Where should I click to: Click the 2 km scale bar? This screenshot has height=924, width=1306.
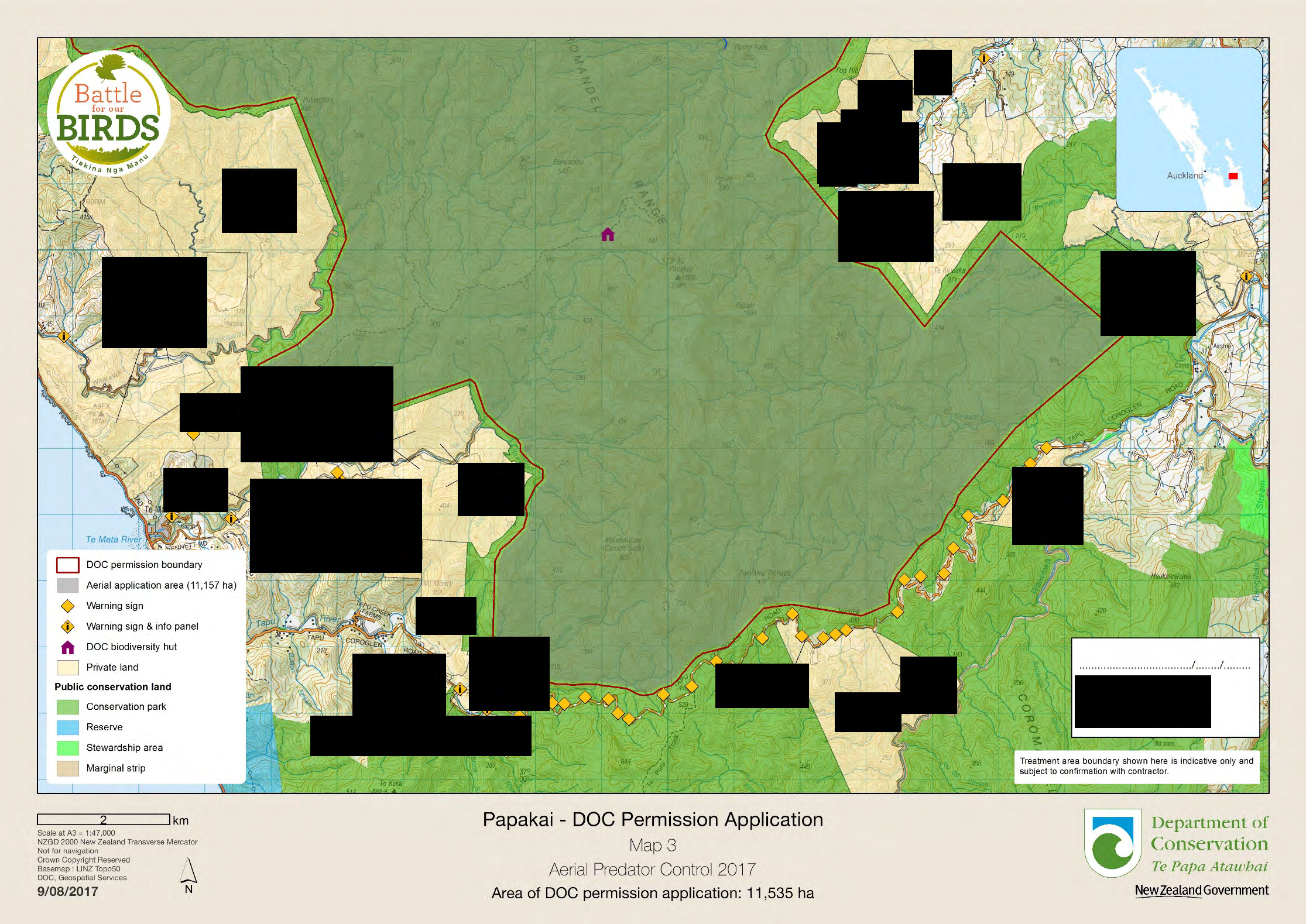104,819
